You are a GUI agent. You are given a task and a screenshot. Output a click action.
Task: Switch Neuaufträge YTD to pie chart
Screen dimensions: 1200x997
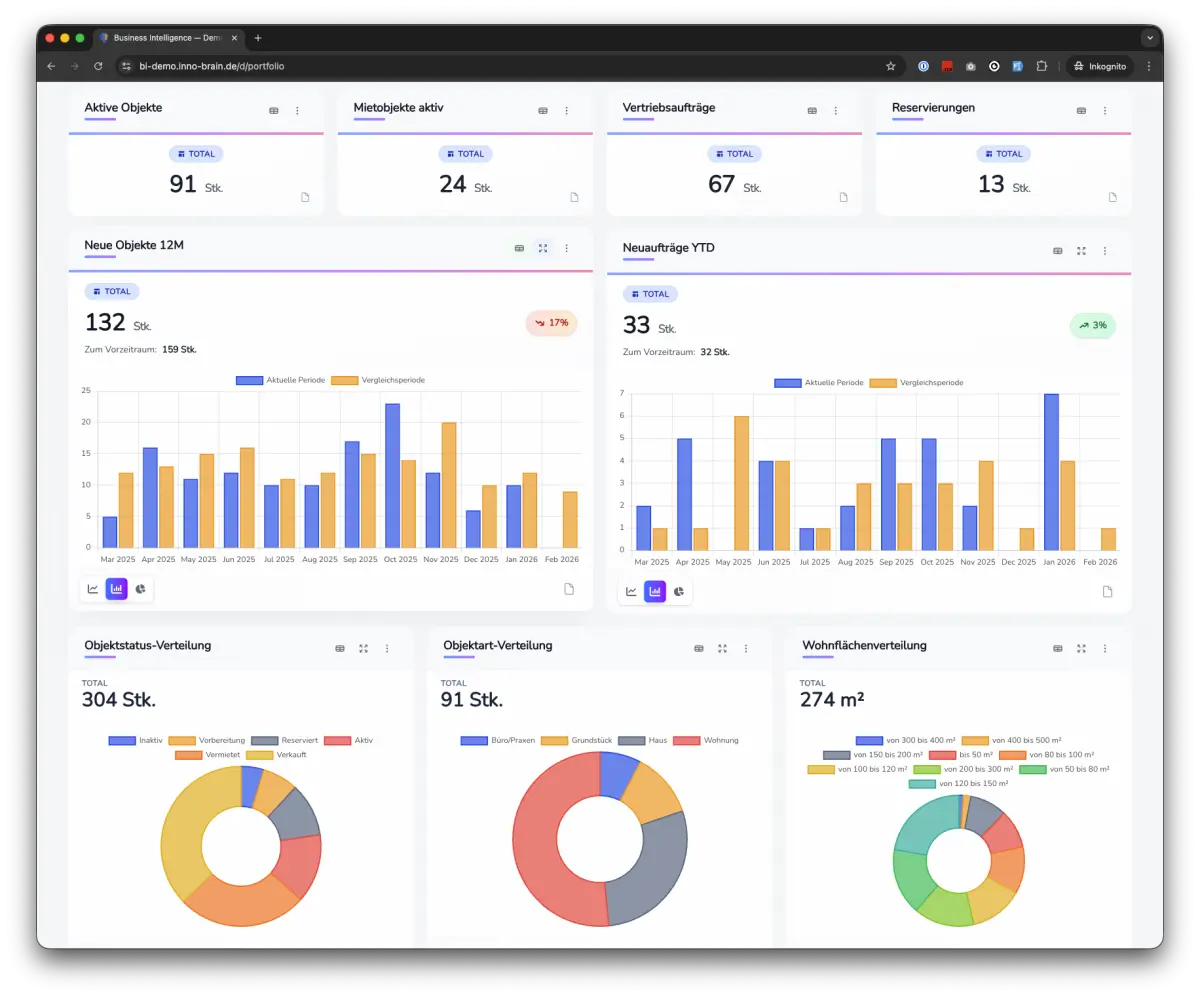tap(679, 592)
